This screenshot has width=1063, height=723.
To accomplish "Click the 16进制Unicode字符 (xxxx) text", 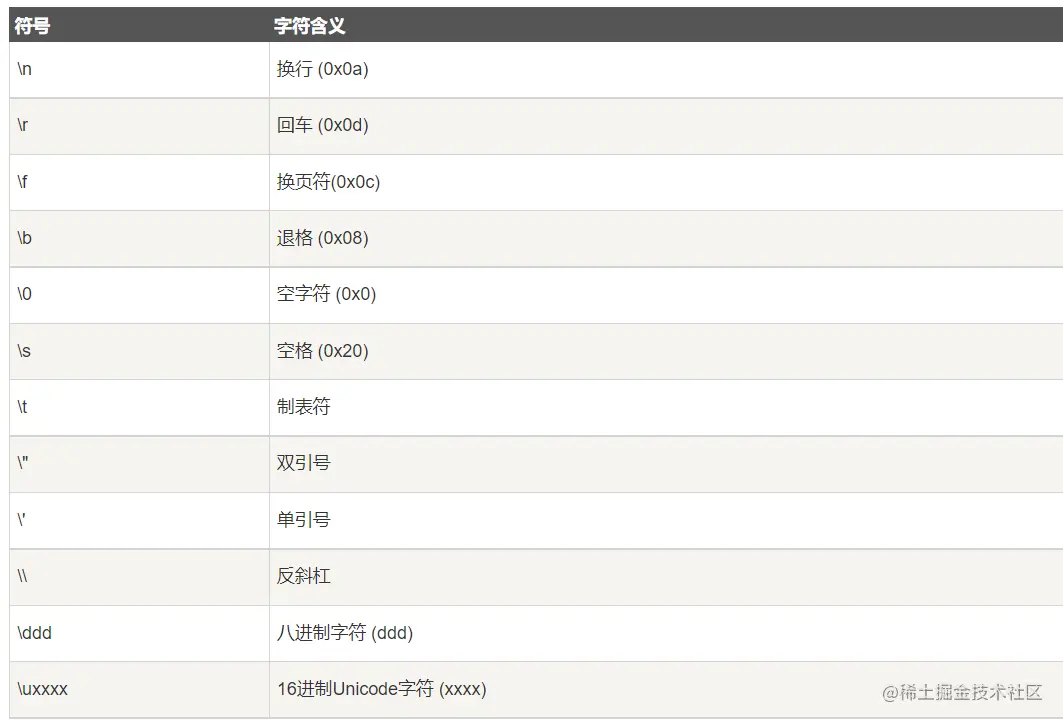I will click(382, 689).
